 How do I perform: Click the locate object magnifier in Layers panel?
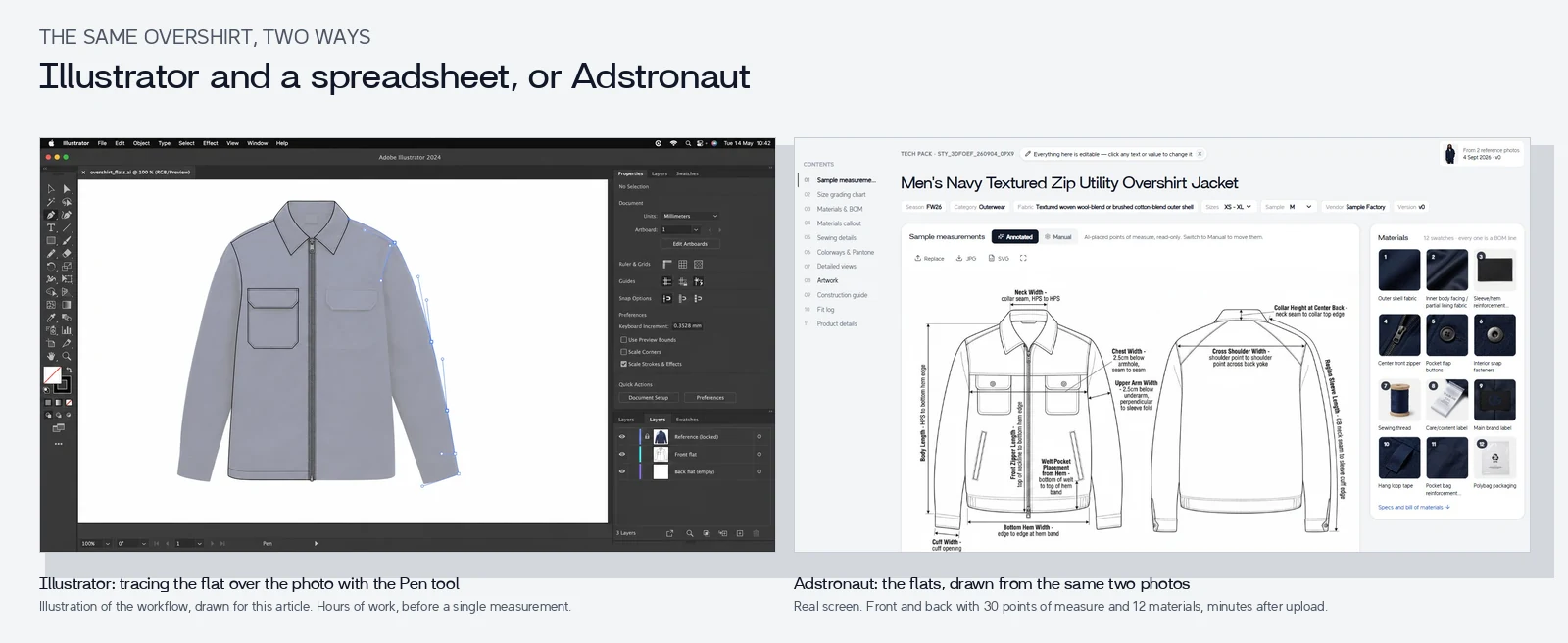pyautogui.click(x=690, y=533)
